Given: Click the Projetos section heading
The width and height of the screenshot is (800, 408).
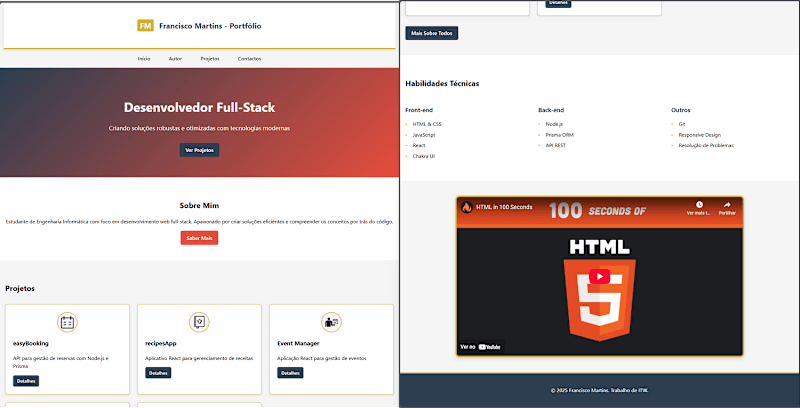Looking at the screenshot, I should pyautogui.click(x=20, y=289).
